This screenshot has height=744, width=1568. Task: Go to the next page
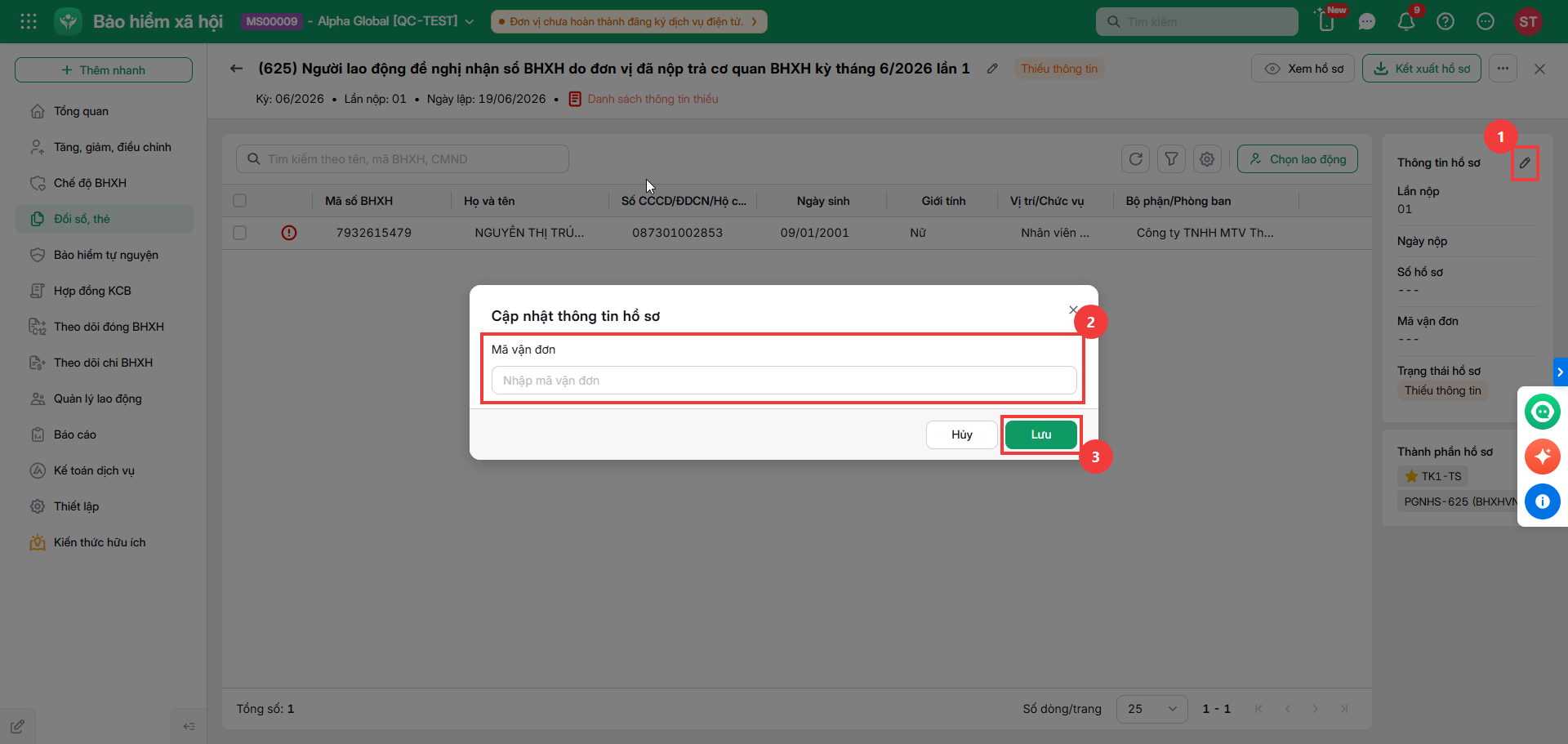(1316, 709)
